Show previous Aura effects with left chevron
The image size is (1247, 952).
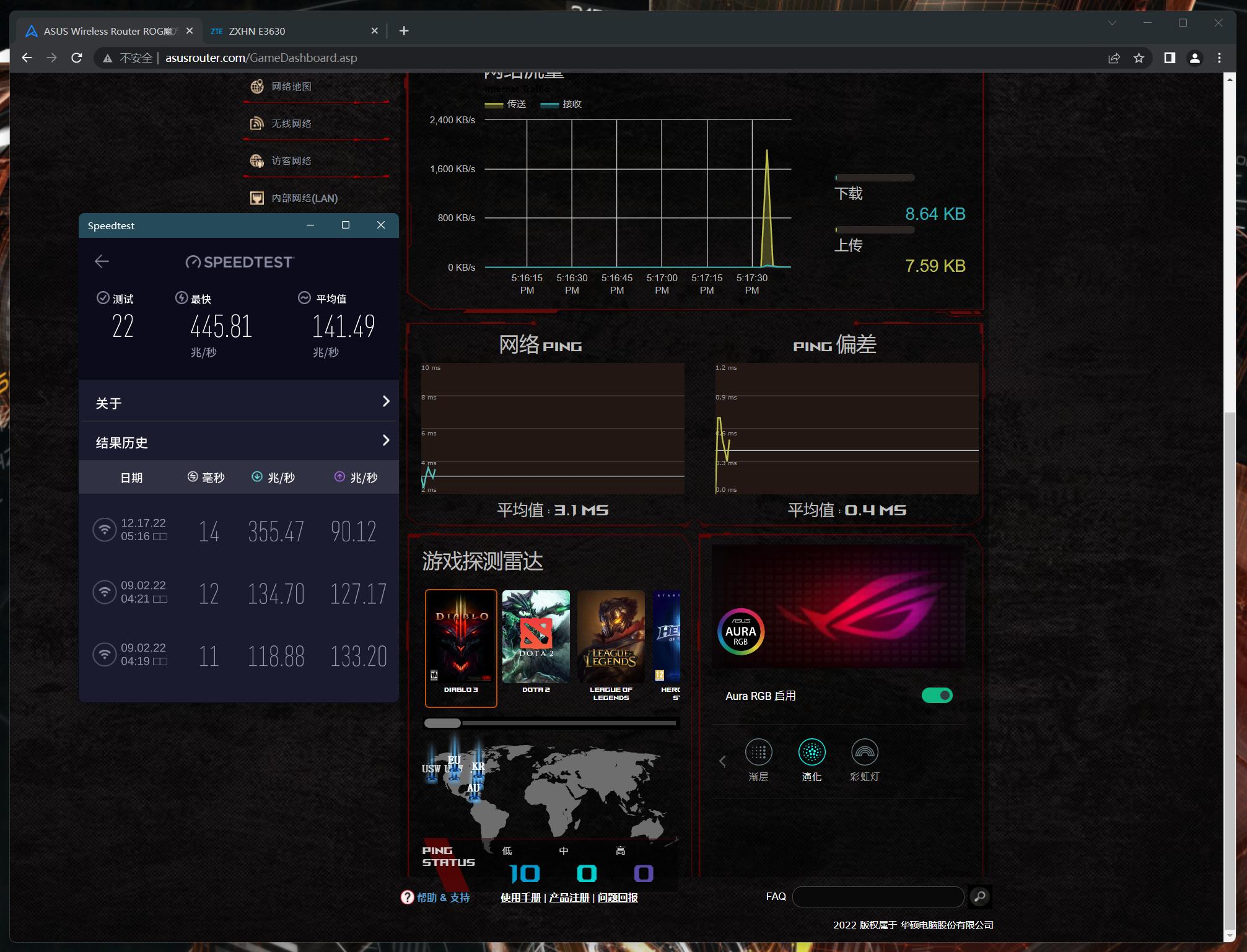(x=722, y=761)
